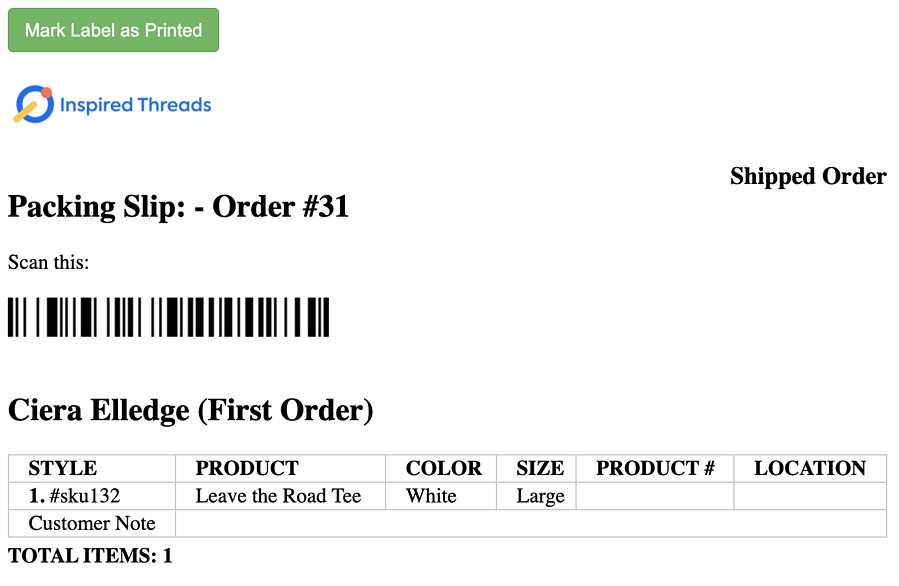Click the PRODUCT # column header
The width and height of the screenshot is (899, 586).
click(x=655, y=468)
